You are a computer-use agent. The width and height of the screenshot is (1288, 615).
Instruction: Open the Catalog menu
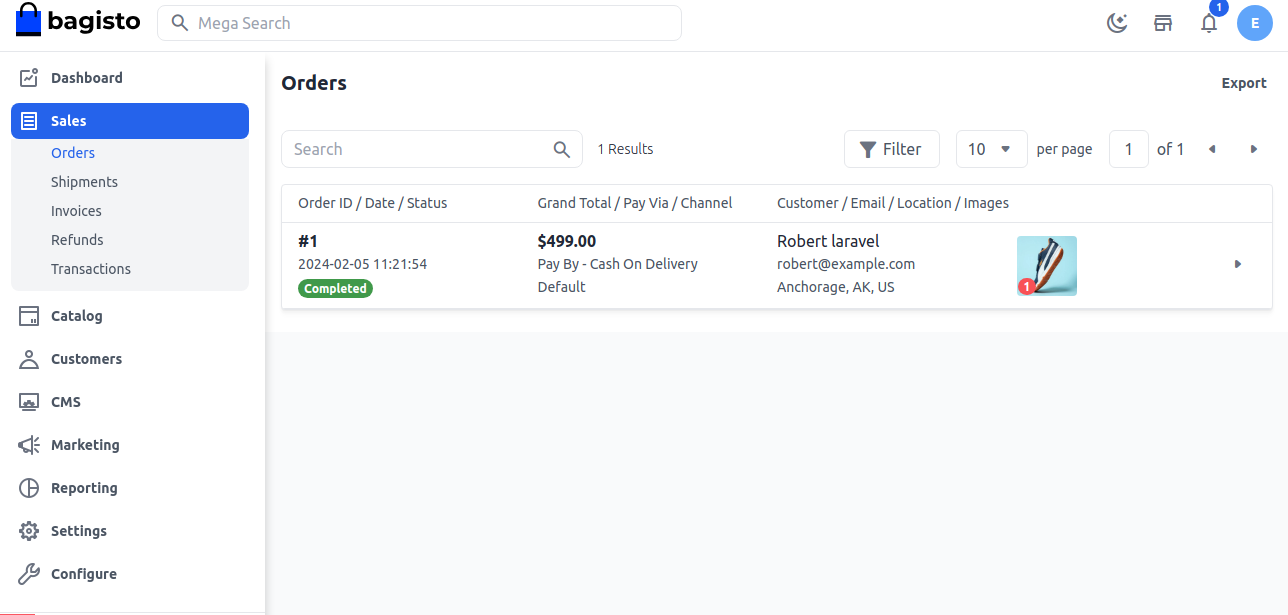(76, 316)
